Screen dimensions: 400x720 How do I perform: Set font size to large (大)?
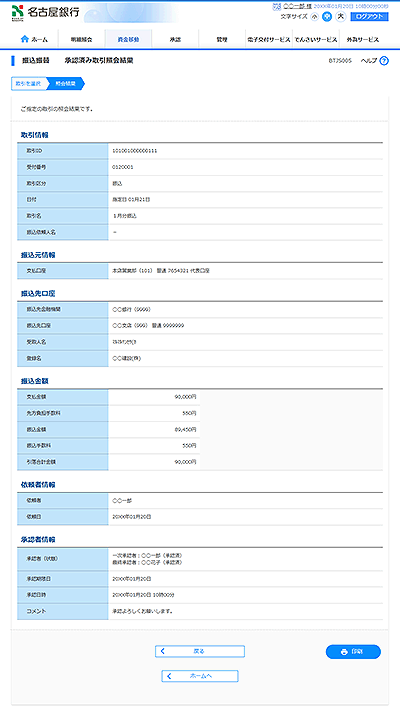tap(340, 17)
